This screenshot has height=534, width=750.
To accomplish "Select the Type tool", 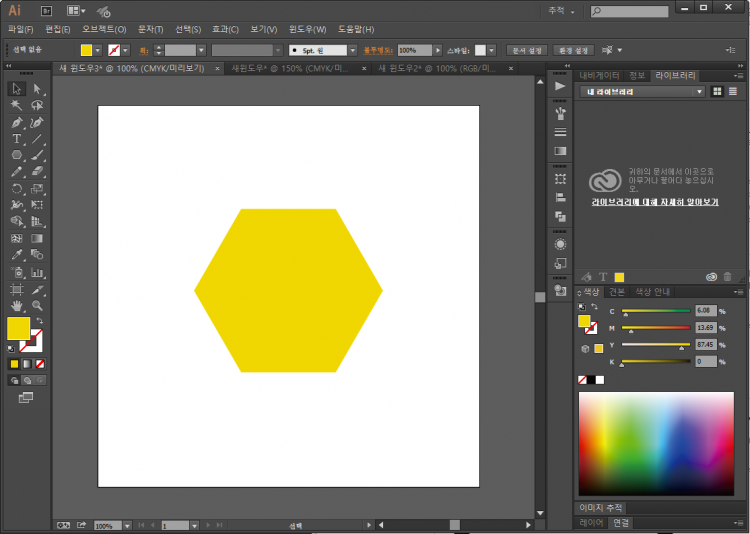I will pos(17,139).
